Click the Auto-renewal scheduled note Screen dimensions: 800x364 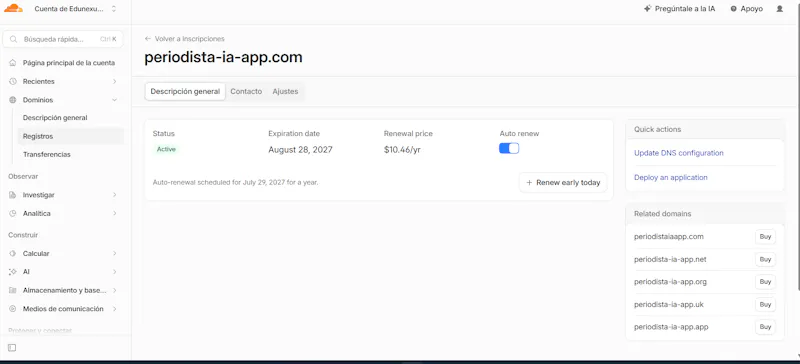pos(236,182)
